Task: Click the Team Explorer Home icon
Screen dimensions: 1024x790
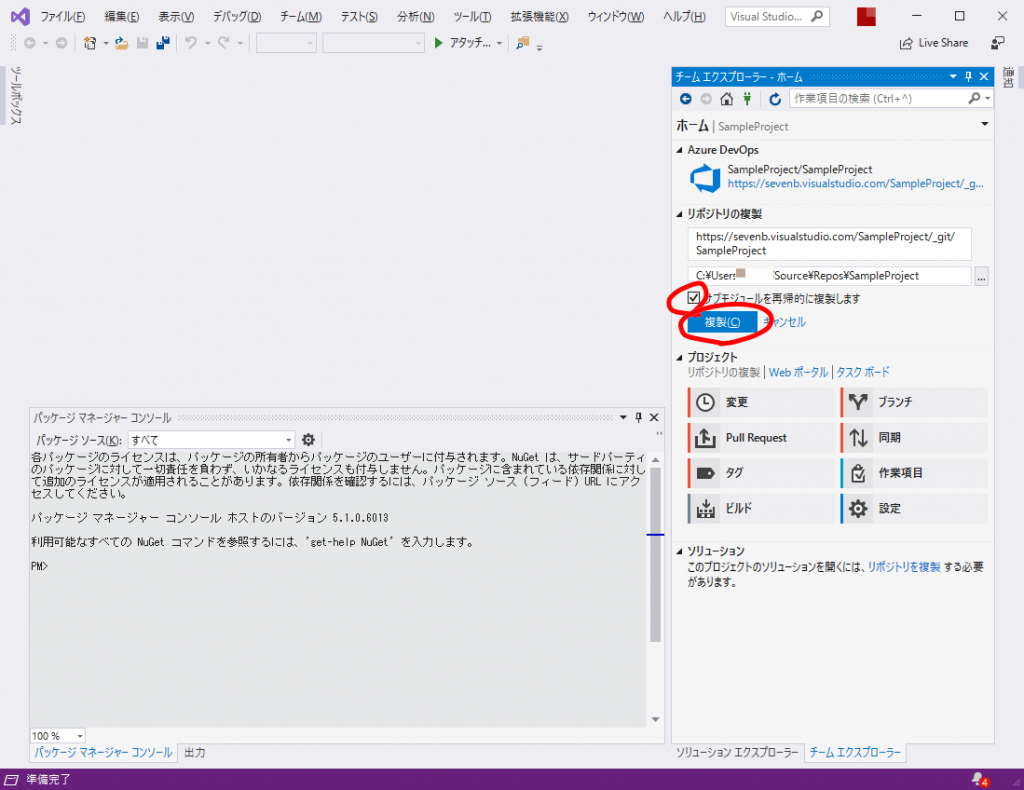Action: pyautogui.click(x=727, y=99)
